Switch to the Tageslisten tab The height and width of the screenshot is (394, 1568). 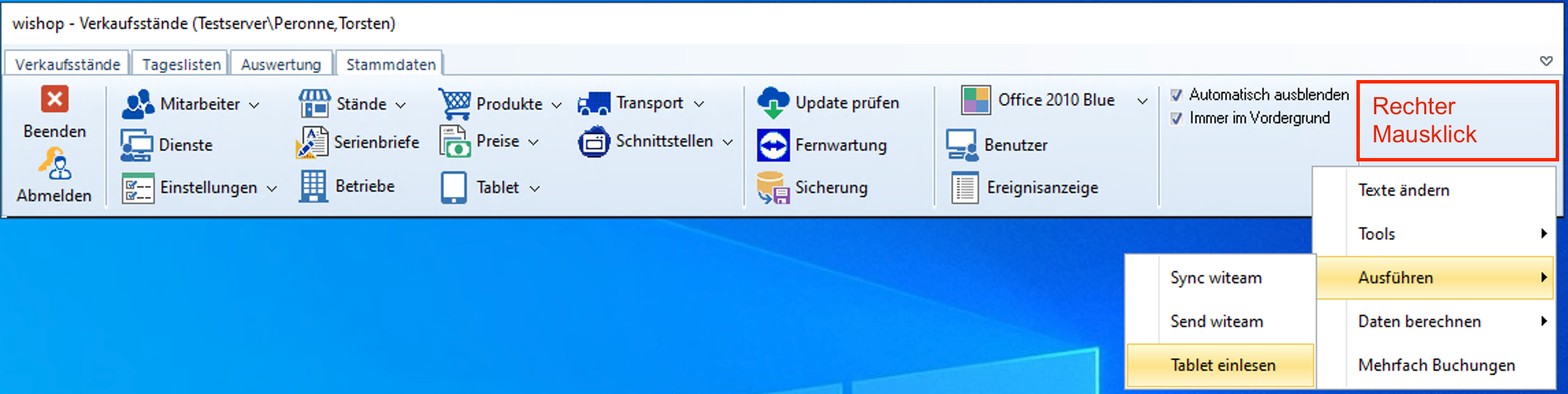(181, 64)
